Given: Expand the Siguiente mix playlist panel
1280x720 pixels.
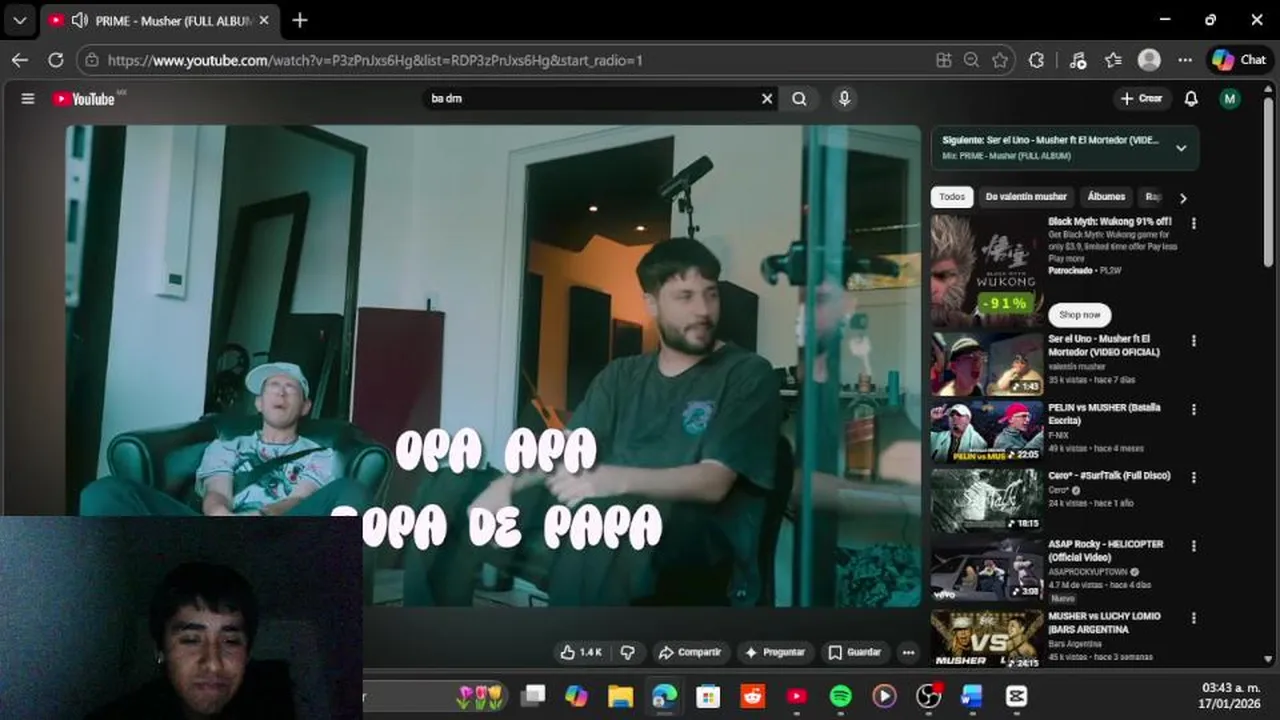Looking at the screenshot, I should (1181, 148).
